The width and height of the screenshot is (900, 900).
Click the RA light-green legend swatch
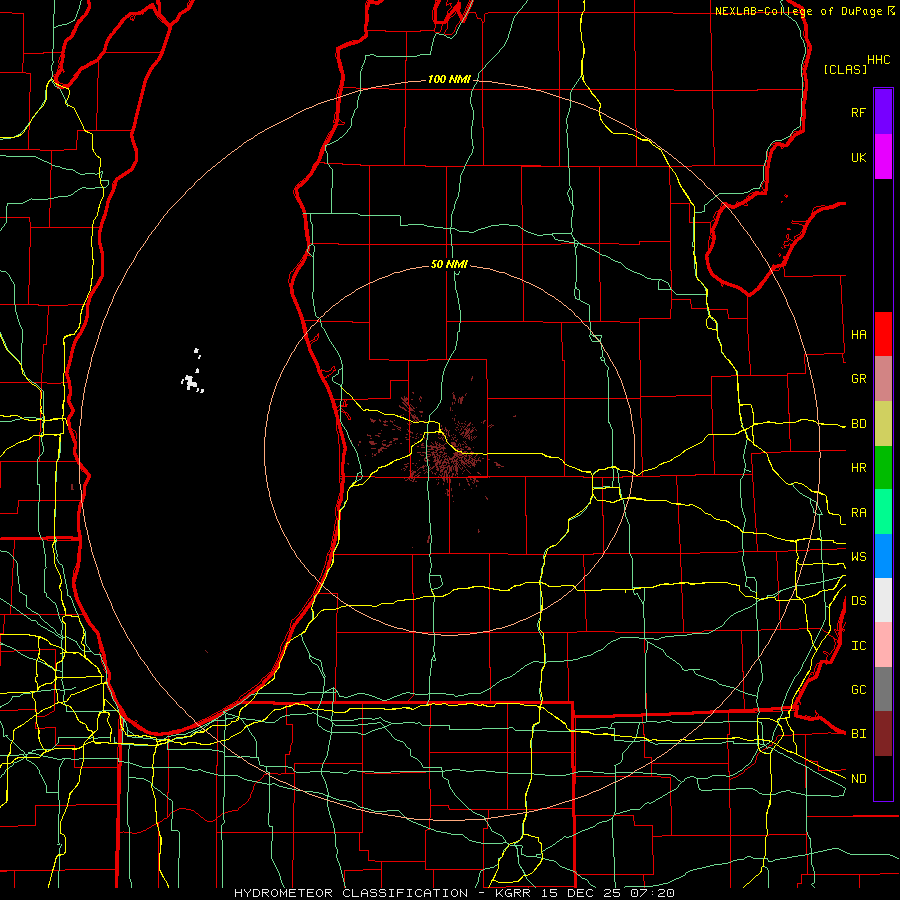click(883, 512)
